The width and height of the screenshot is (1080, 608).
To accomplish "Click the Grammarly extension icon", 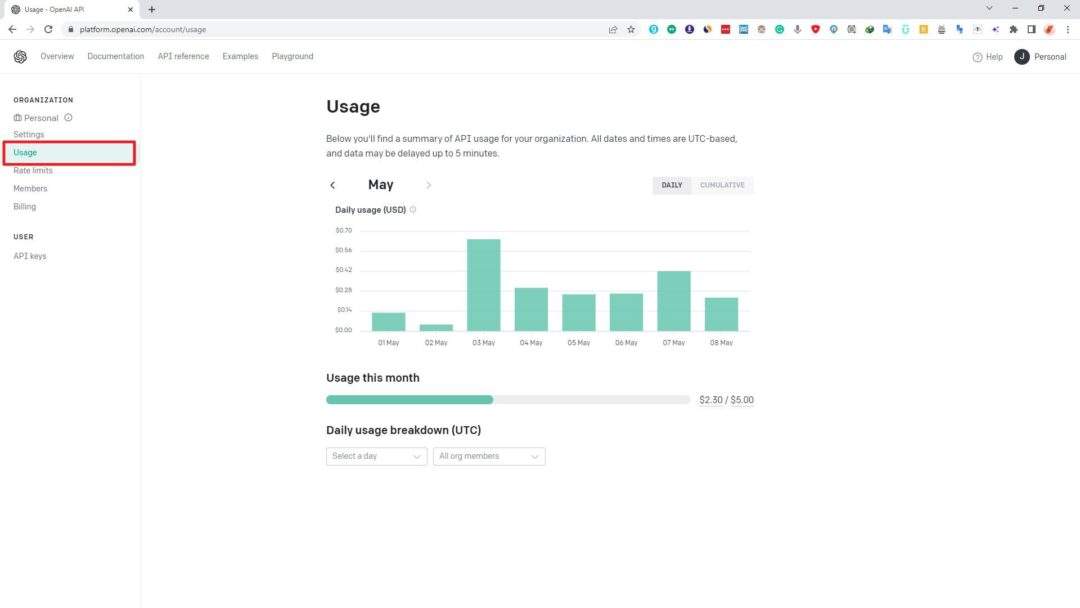I will point(779,30).
